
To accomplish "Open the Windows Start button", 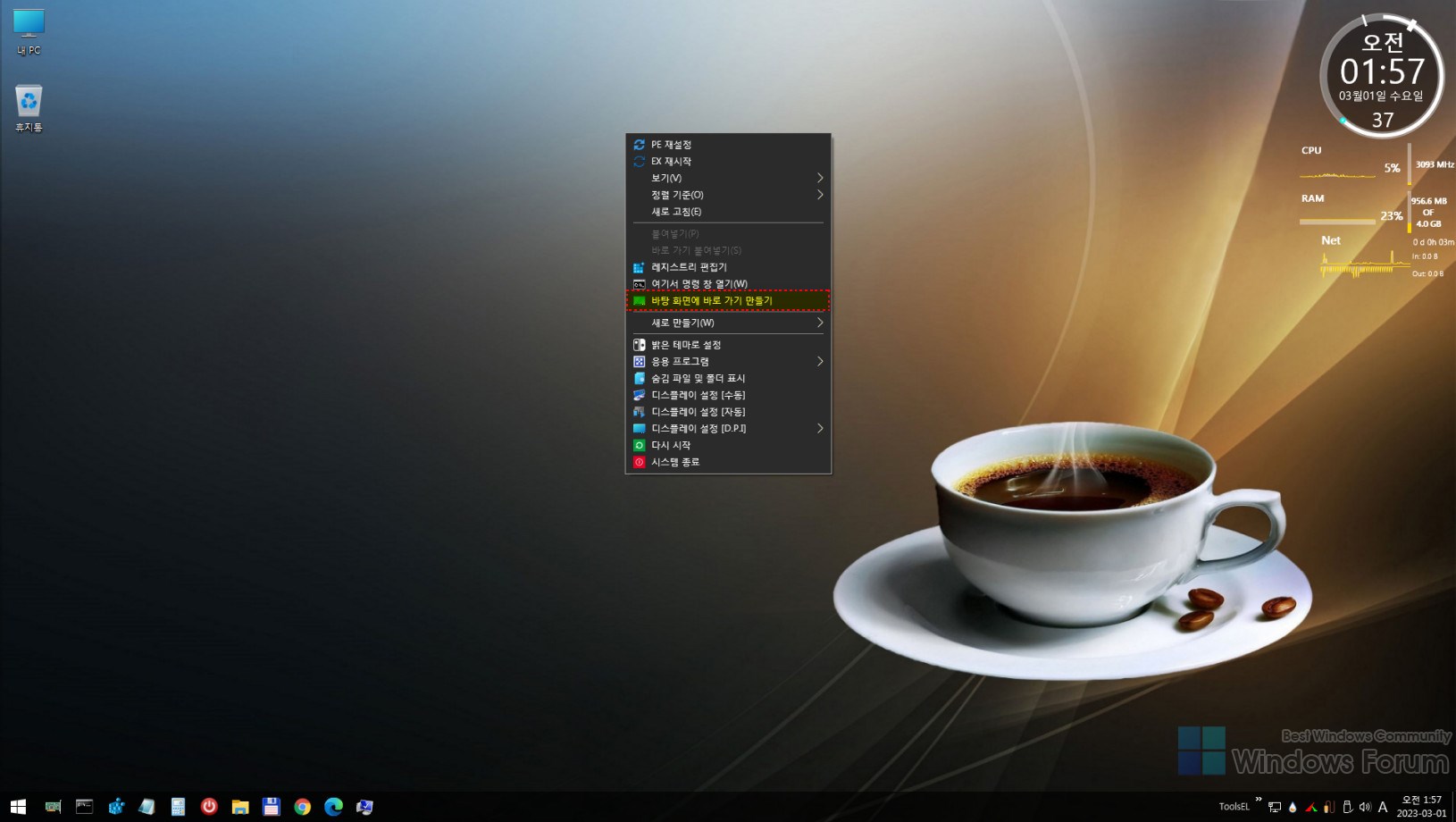I will pos(18,807).
